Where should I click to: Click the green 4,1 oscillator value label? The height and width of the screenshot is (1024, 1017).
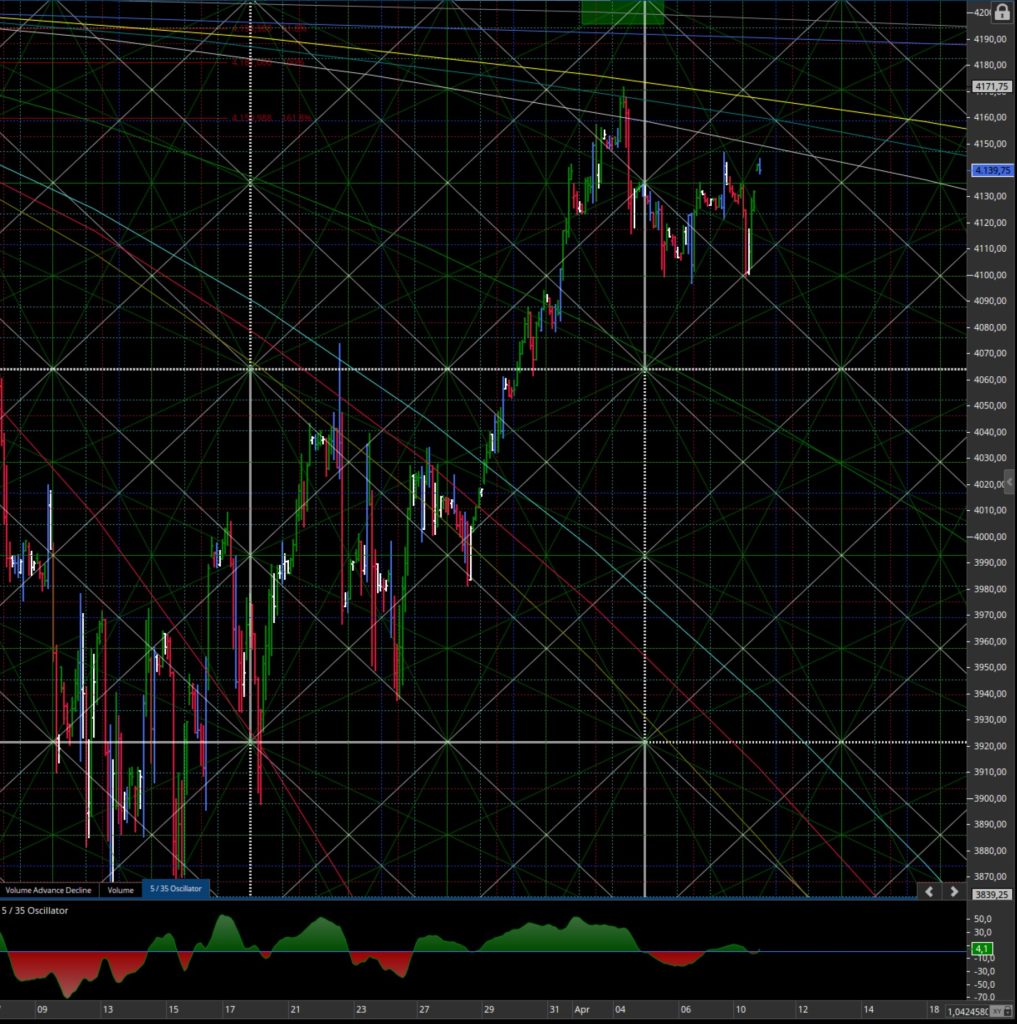click(982, 948)
